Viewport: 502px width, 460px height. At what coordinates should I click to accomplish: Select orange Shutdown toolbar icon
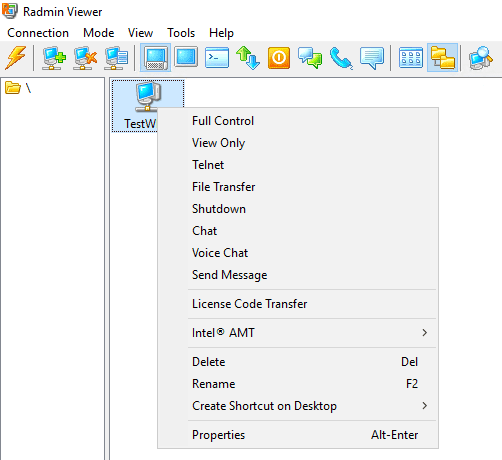[279, 57]
